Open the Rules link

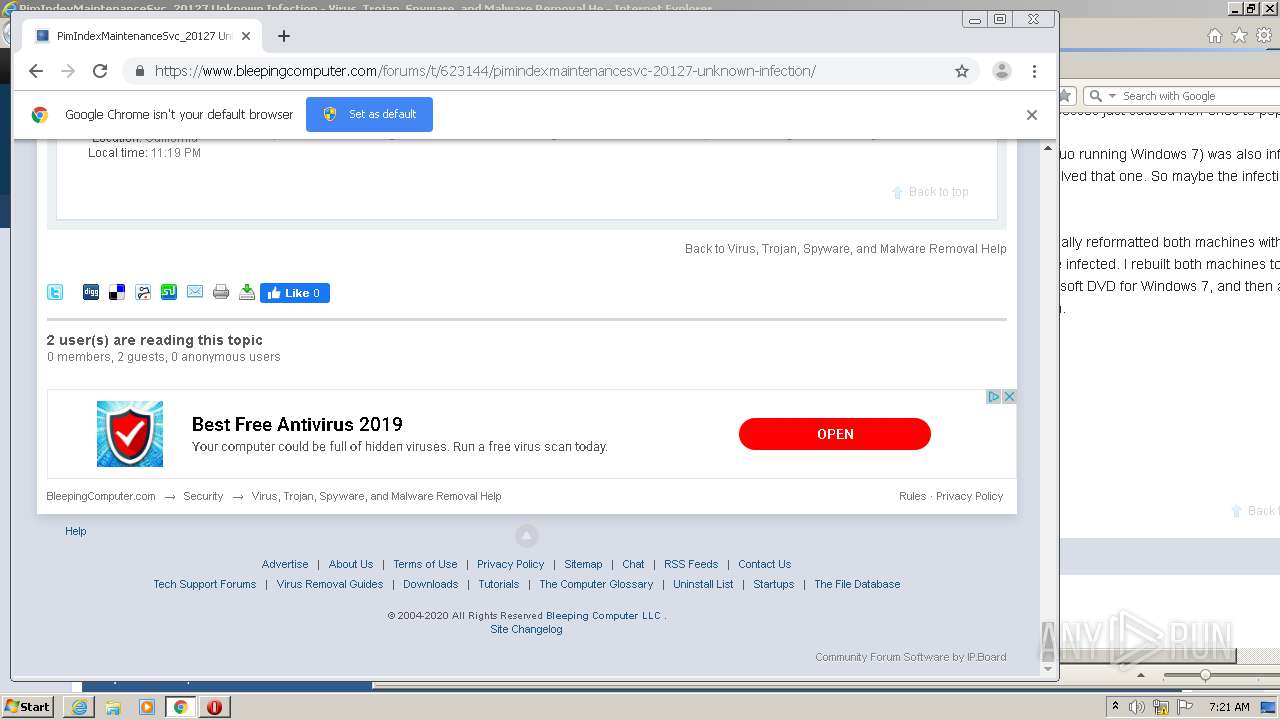912,496
